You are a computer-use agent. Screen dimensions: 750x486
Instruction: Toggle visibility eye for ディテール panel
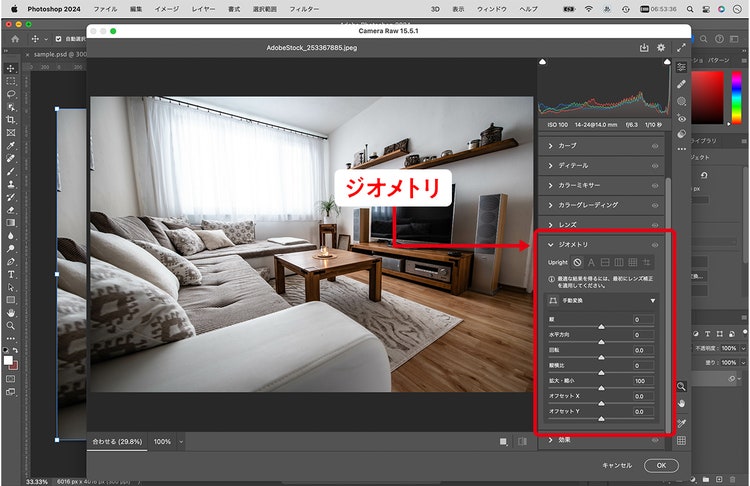(x=655, y=166)
